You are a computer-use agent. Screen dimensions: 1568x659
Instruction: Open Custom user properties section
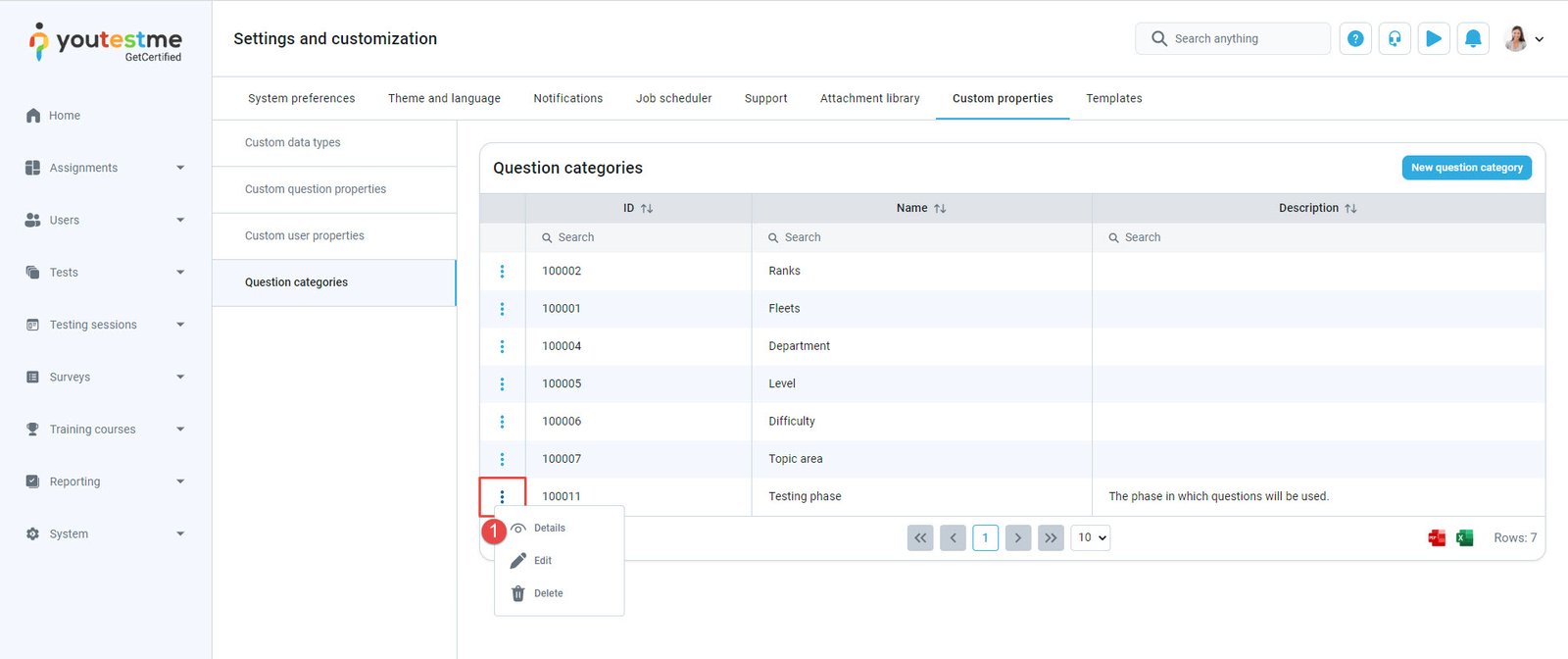click(x=305, y=235)
